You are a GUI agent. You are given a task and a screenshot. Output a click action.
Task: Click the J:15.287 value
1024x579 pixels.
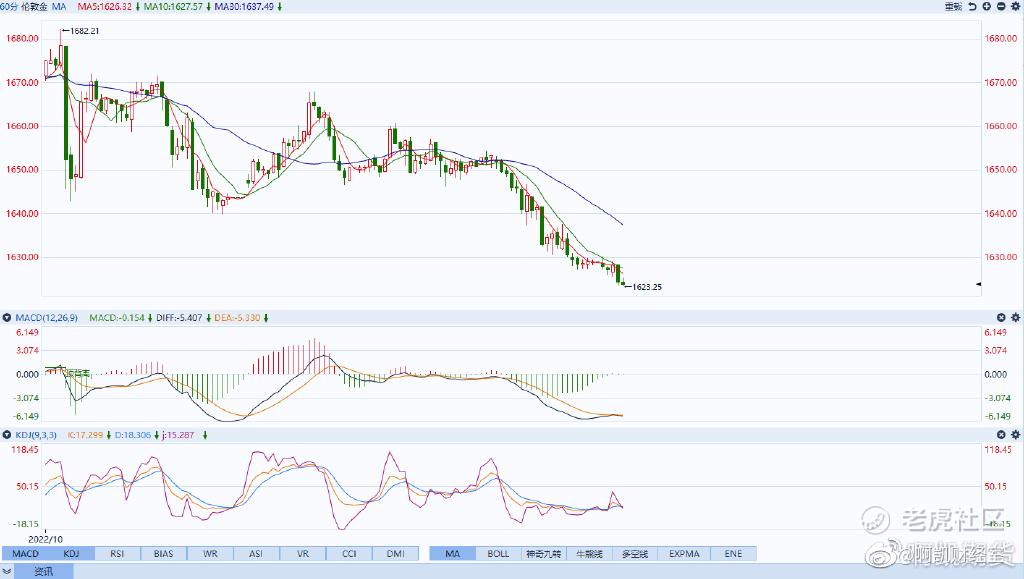click(x=178, y=435)
